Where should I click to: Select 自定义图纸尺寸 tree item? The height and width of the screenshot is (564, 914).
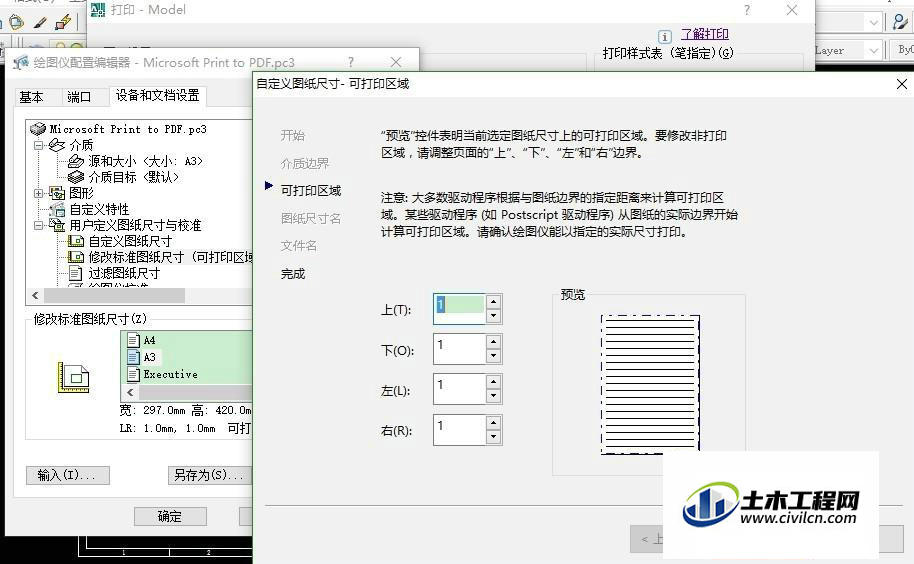click(x=131, y=241)
